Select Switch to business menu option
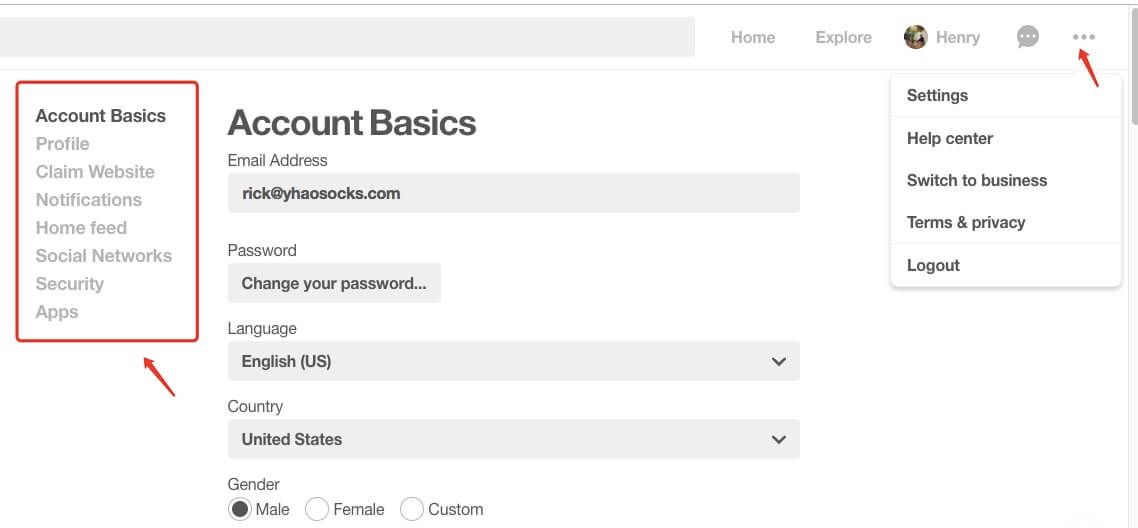Screen dimensions: 1138x528 point(976,180)
